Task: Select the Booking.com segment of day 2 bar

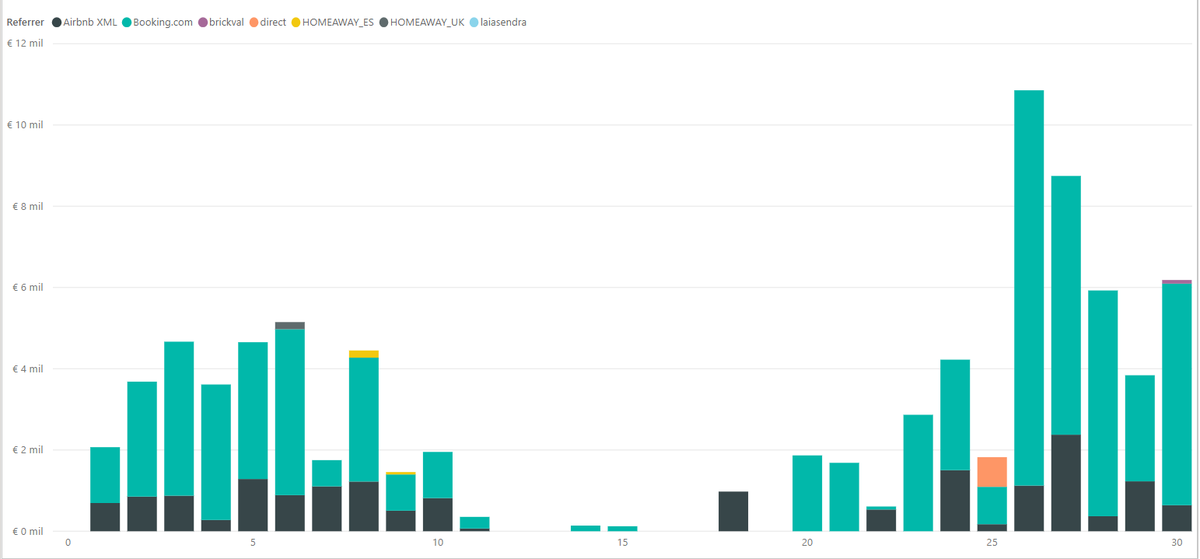Action: pyautogui.click(x=141, y=439)
